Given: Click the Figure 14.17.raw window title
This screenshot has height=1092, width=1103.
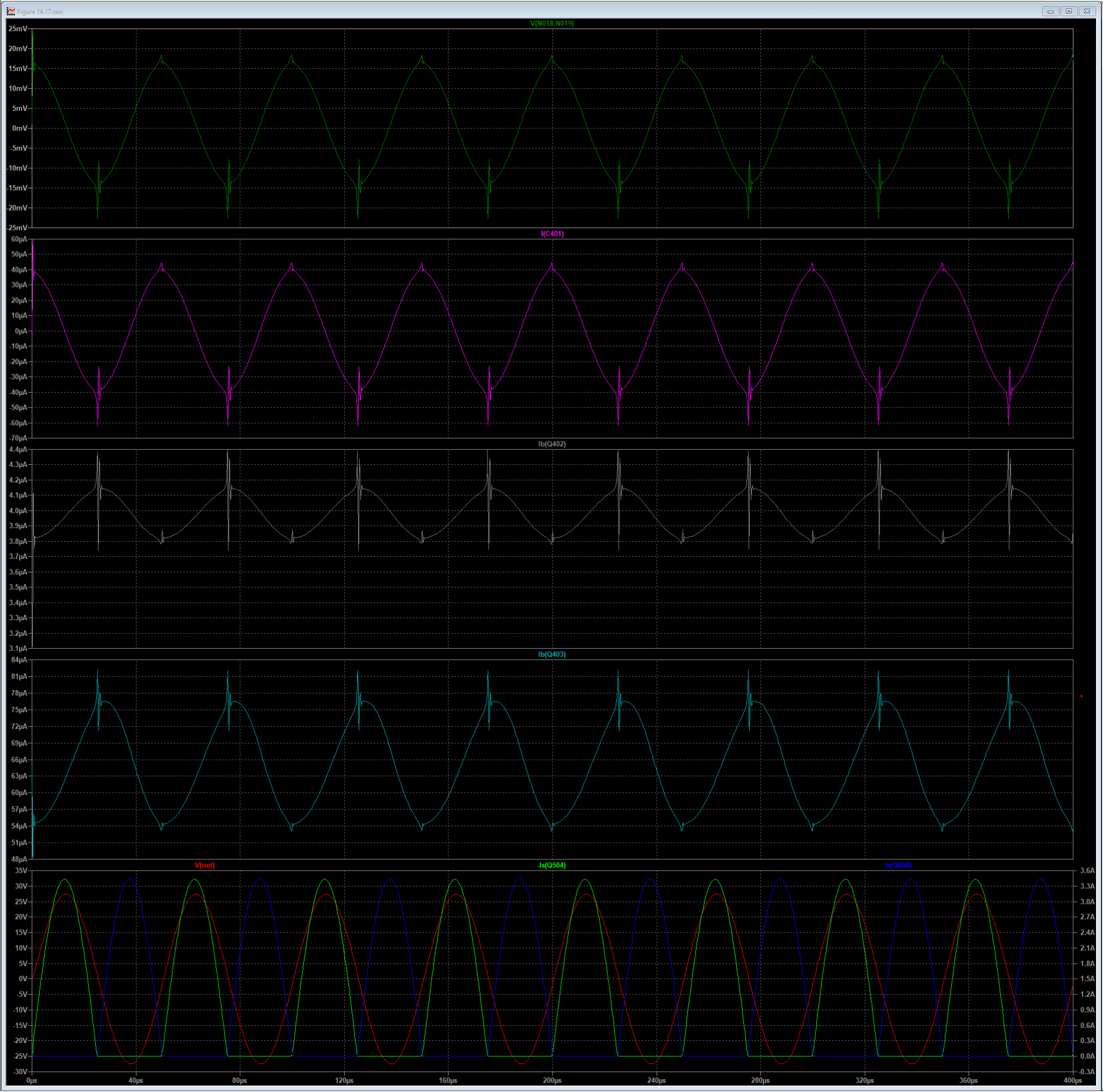Looking at the screenshot, I should (x=40, y=11).
